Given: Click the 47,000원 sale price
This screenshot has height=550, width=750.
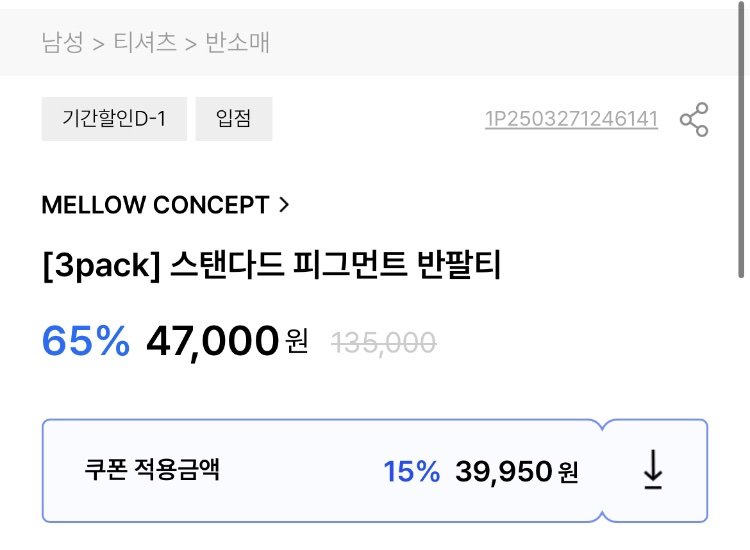Looking at the screenshot, I should 226,342.
